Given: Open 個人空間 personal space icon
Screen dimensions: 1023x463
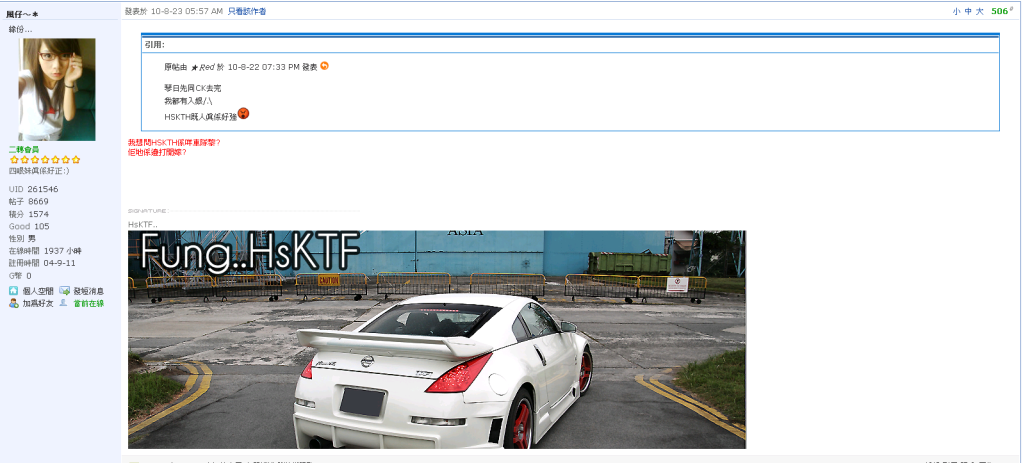Looking at the screenshot, I should (x=14, y=291).
